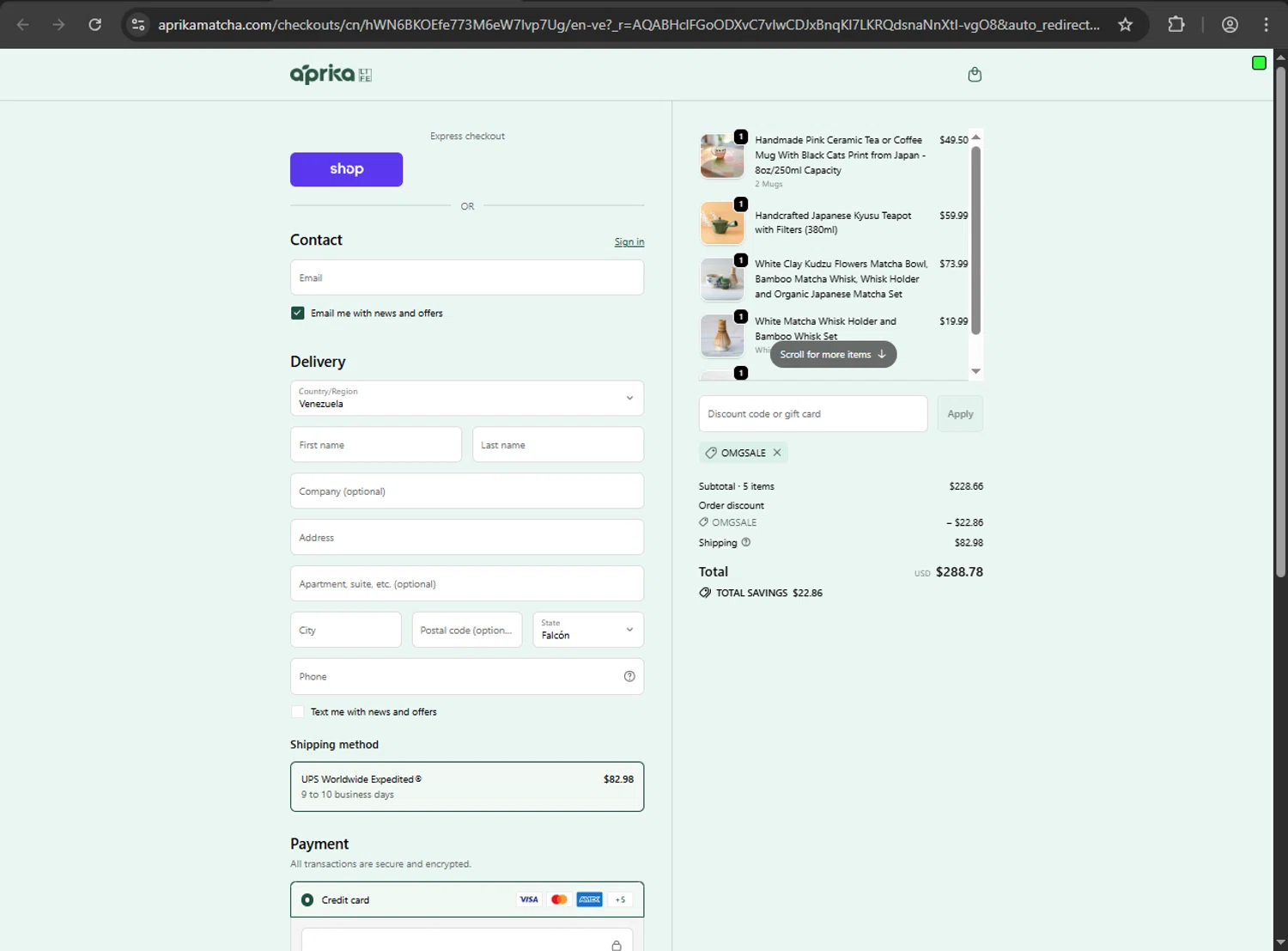This screenshot has height=951, width=1288.
Task: Open the Chrome three-dot menu
Action: pyautogui.click(x=1266, y=25)
